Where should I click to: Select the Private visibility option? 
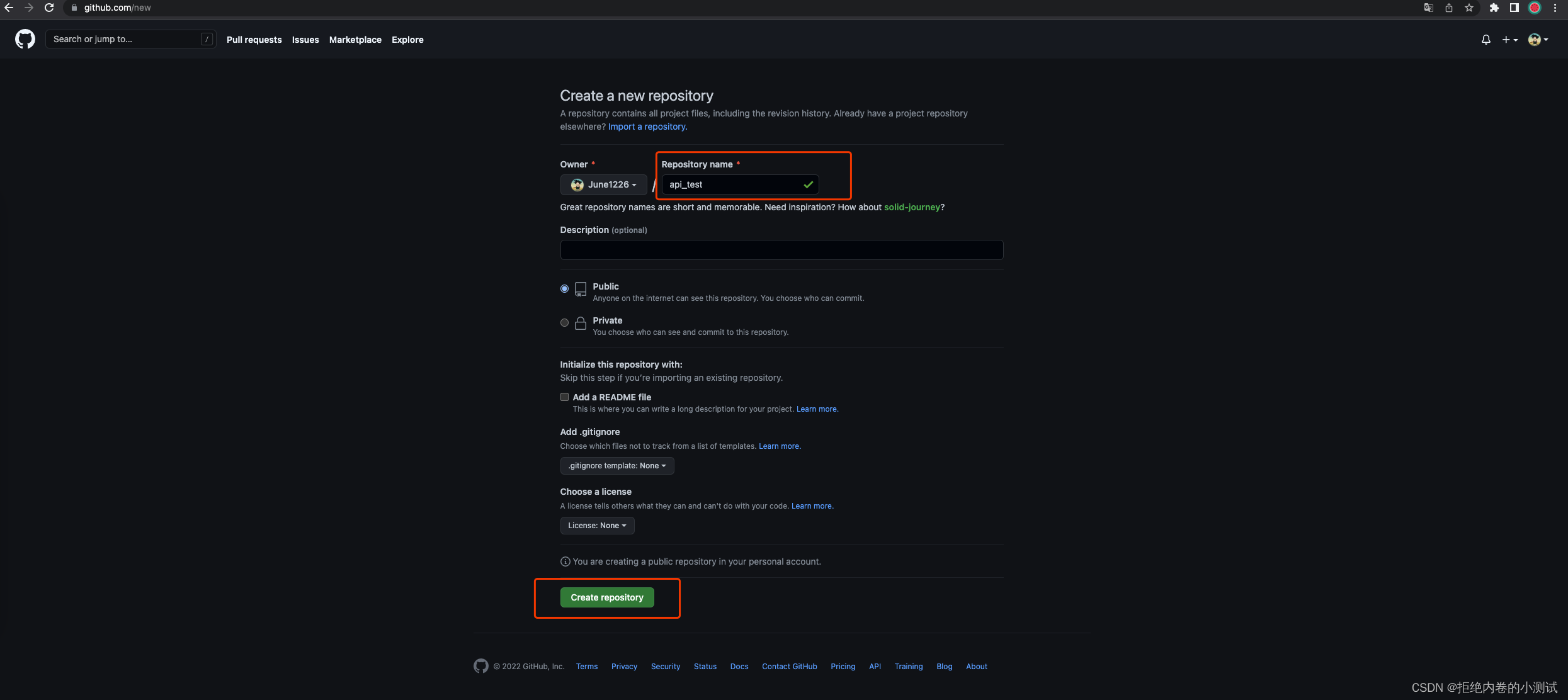[564, 323]
